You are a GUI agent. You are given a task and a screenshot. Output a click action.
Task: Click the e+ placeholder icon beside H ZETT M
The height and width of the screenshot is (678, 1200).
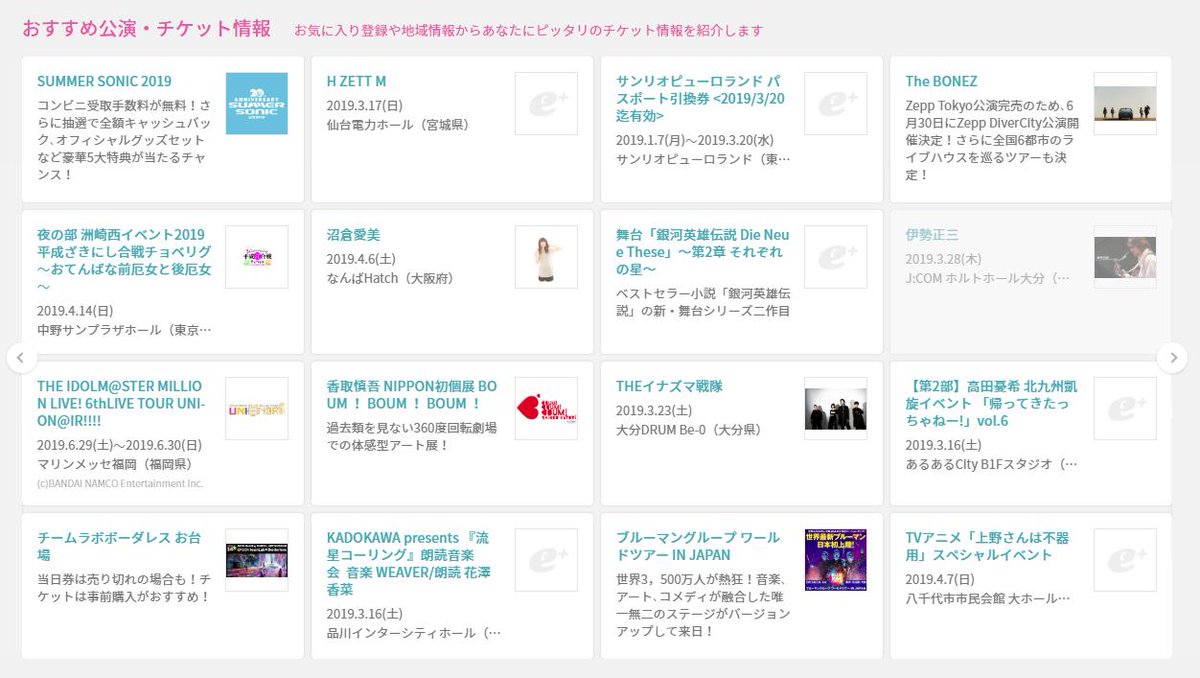tap(546, 103)
